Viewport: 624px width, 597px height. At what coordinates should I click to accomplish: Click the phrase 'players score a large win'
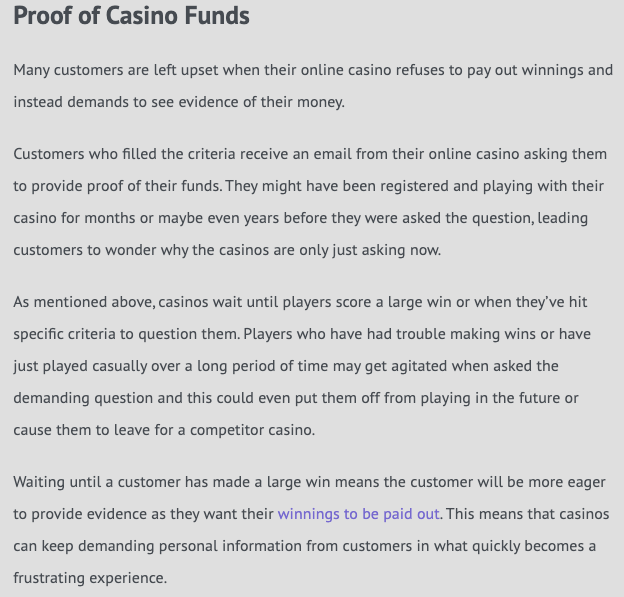coord(367,302)
